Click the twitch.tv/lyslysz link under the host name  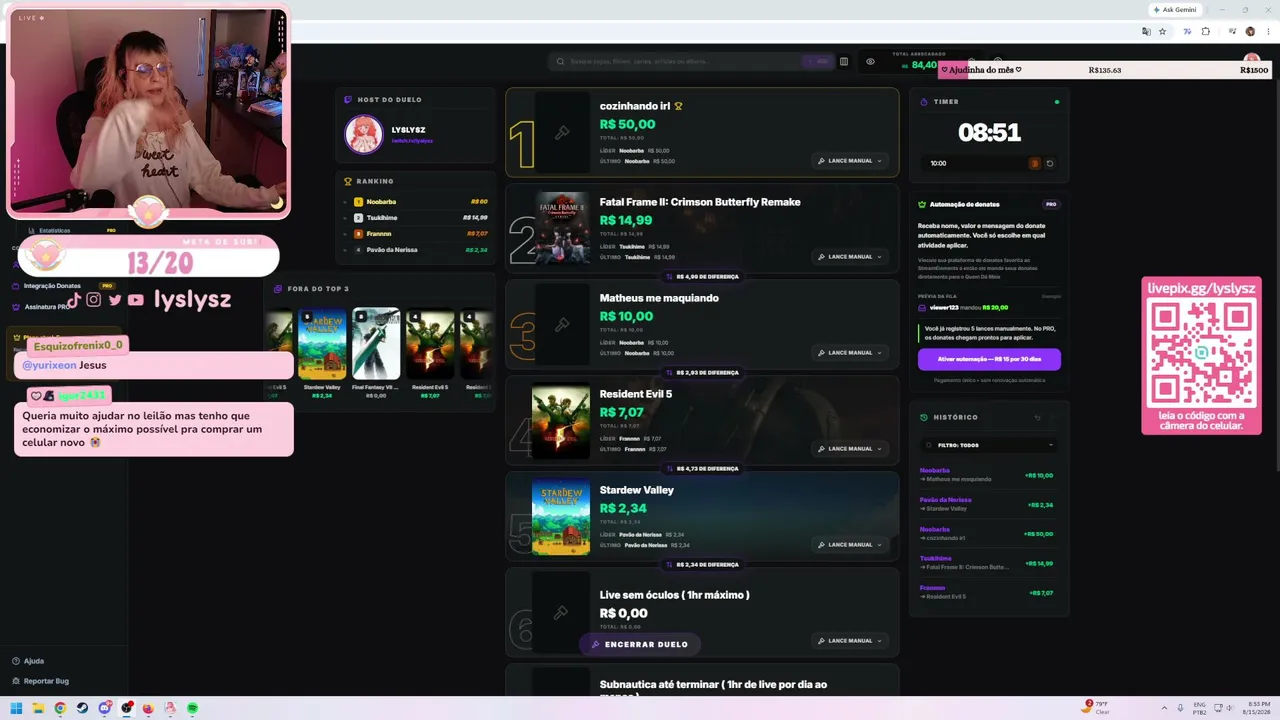tap(412, 141)
